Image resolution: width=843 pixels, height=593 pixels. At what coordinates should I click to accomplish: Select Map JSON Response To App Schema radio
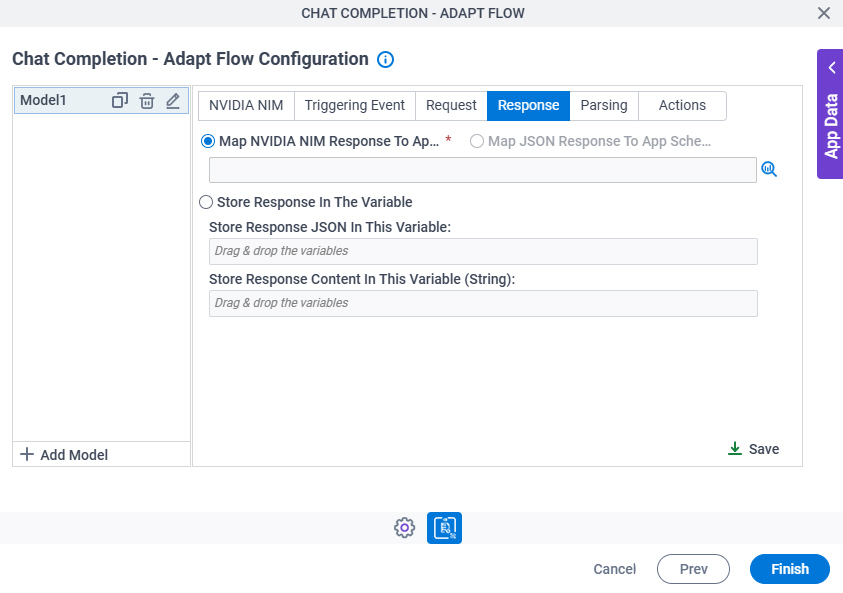[476, 141]
